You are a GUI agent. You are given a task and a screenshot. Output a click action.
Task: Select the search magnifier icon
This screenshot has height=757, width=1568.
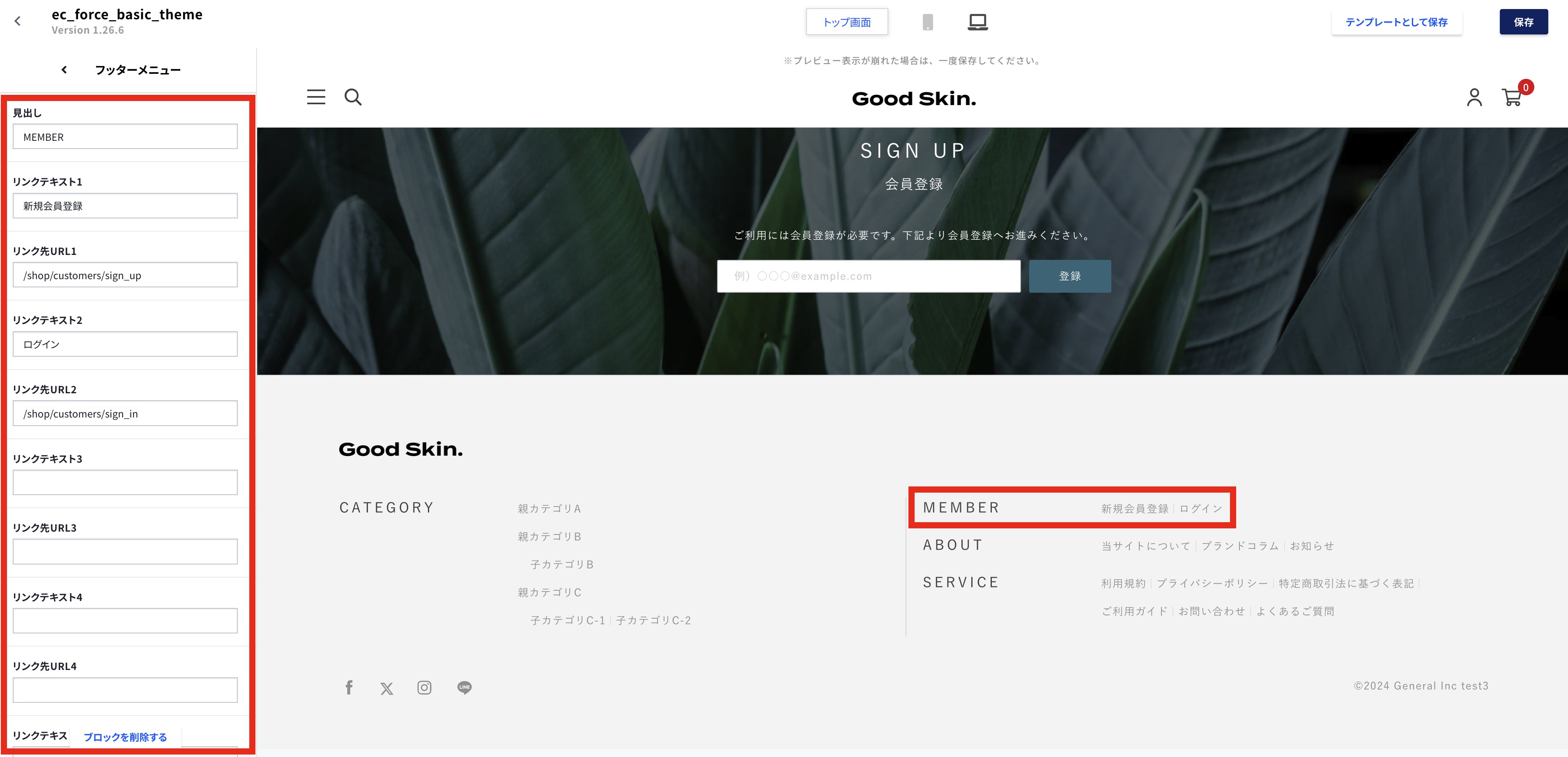coord(353,97)
